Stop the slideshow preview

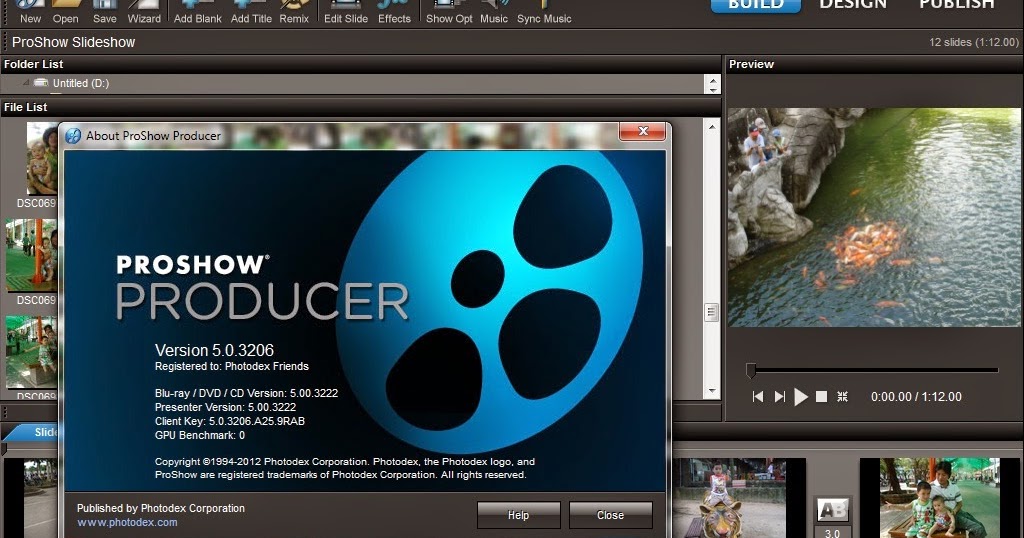click(822, 396)
